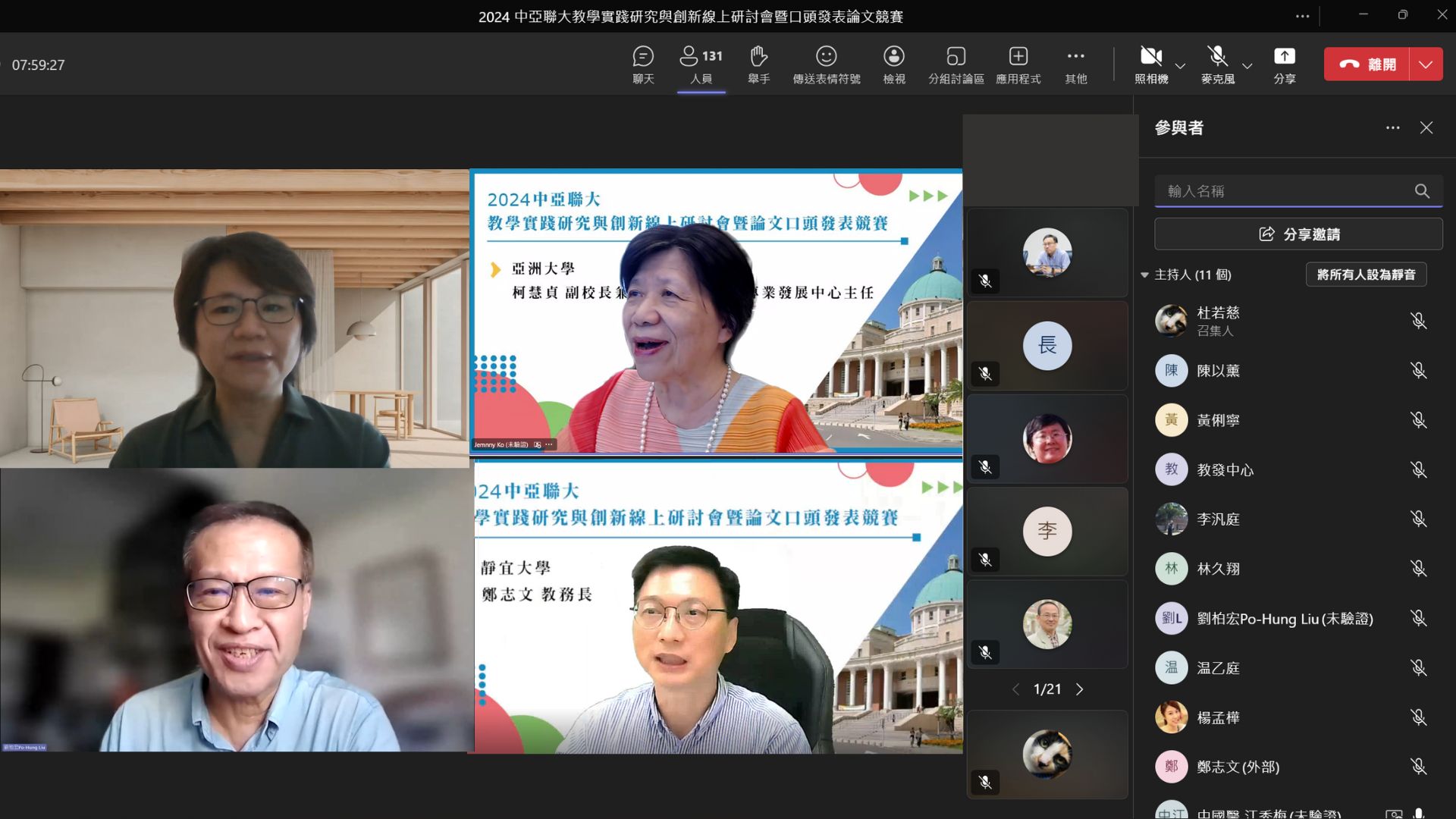Screen dimensions: 1456x819
Task: Expand leave options dropdown arrow
Action: (1426, 64)
